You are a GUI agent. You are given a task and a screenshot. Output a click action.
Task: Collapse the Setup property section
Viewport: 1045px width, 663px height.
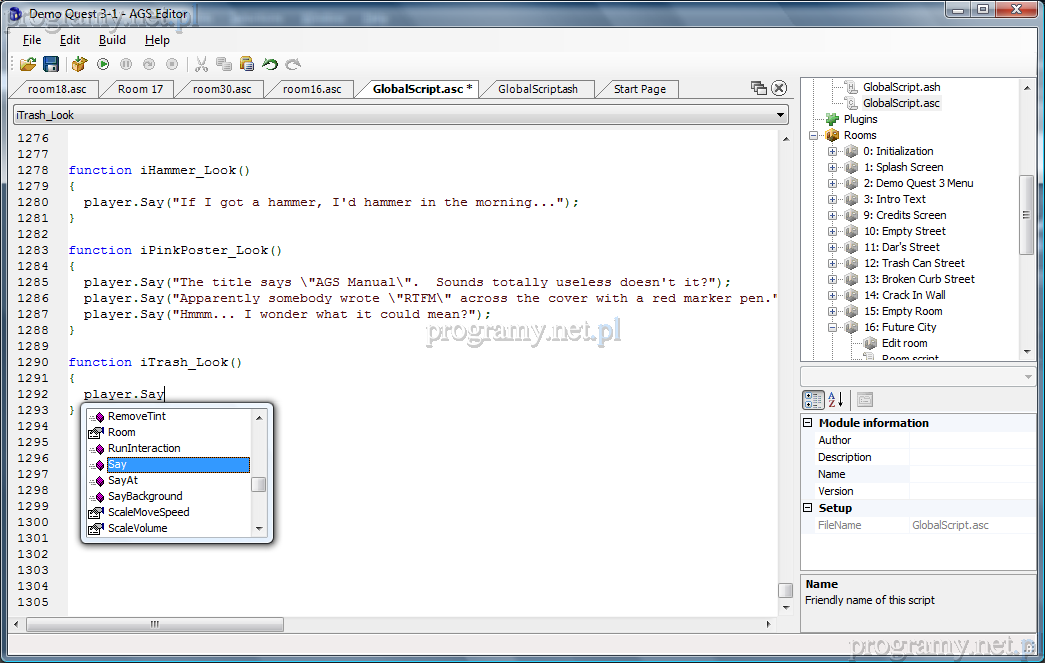pyautogui.click(x=809, y=508)
